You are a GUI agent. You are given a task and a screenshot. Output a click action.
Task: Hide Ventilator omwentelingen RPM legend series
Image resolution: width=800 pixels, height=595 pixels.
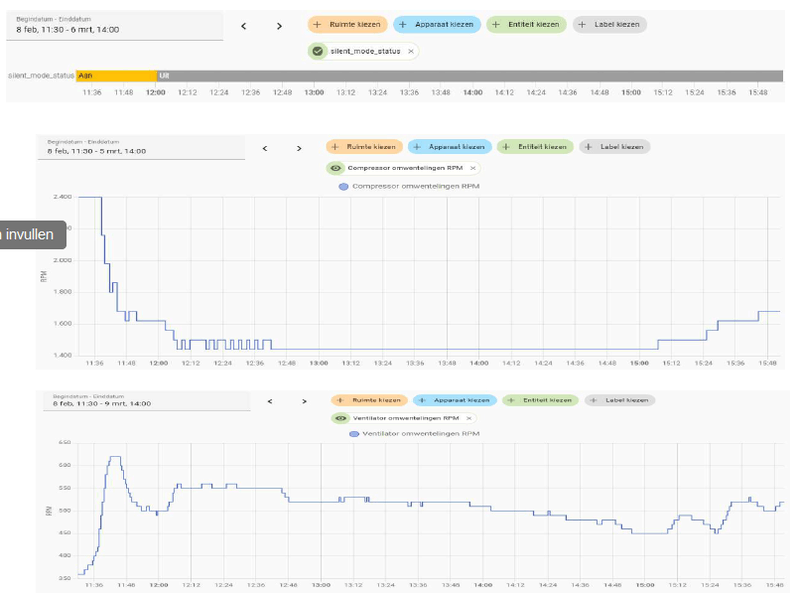(x=414, y=434)
